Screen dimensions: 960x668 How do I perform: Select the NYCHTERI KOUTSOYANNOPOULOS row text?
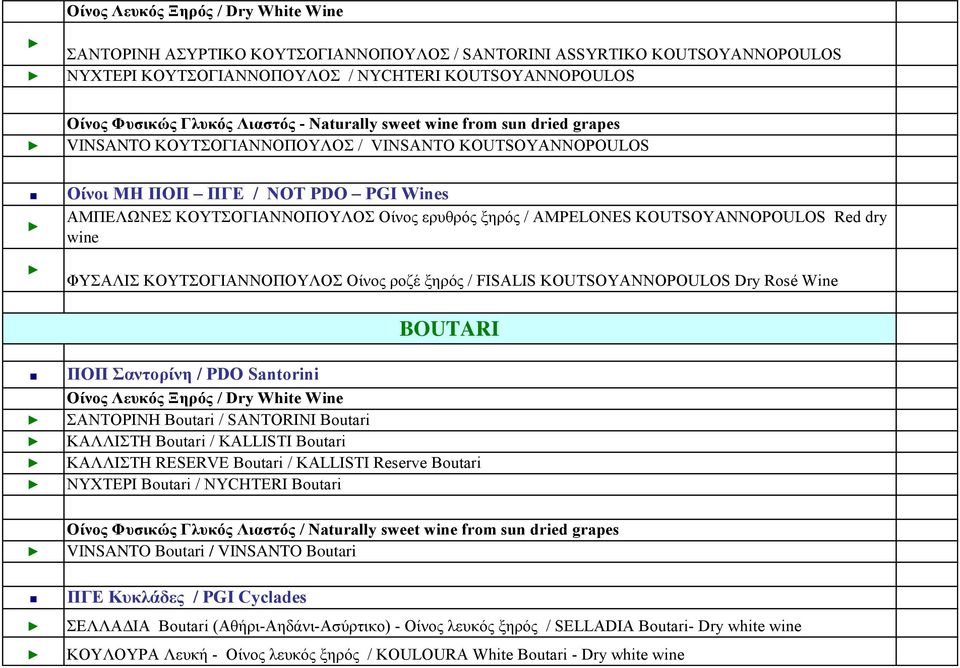point(350,76)
